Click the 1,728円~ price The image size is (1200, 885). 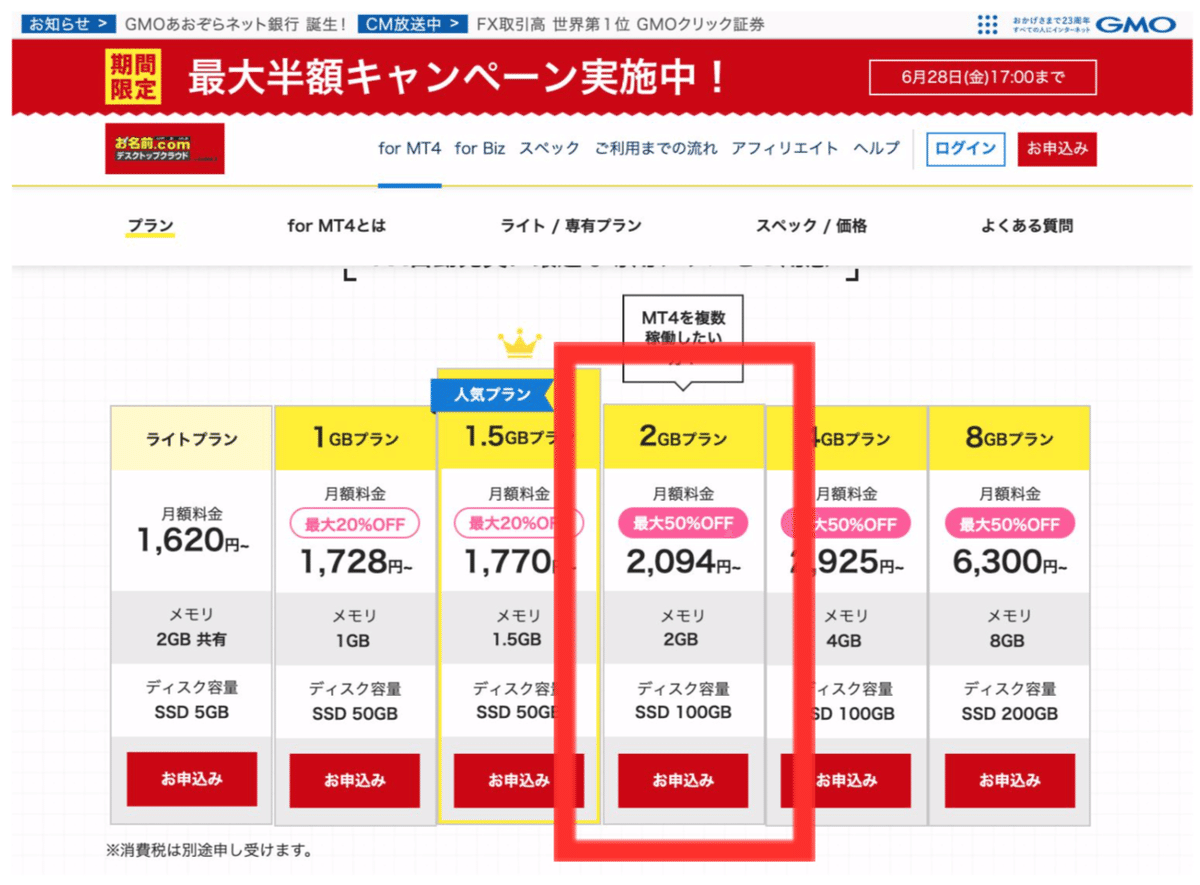coord(356,562)
